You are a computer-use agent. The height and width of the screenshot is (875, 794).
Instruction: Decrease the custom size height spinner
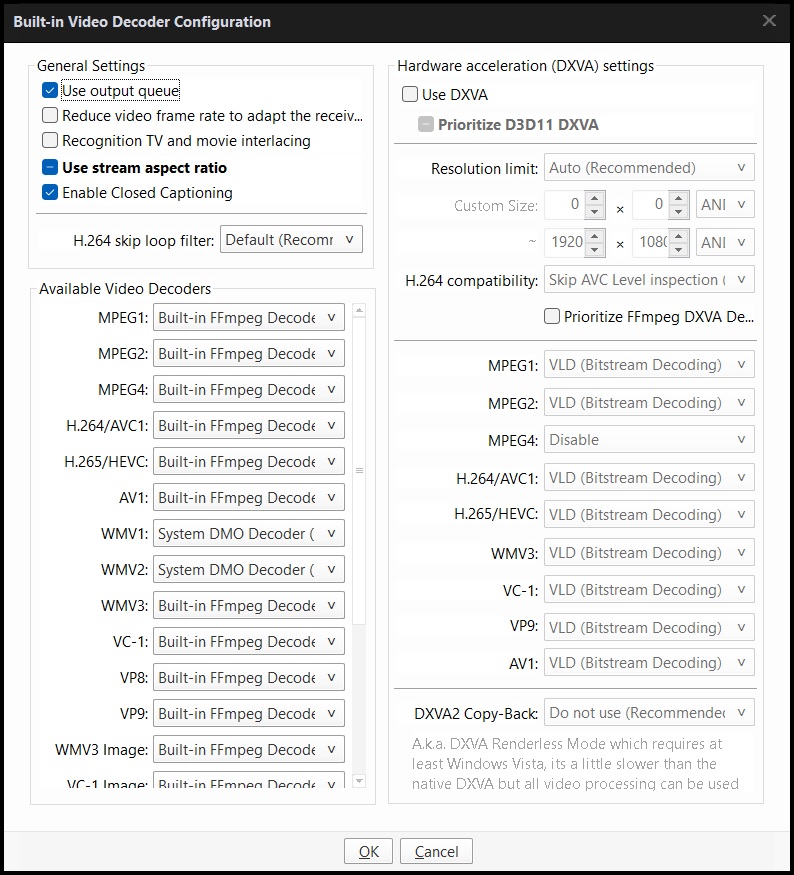(679, 212)
